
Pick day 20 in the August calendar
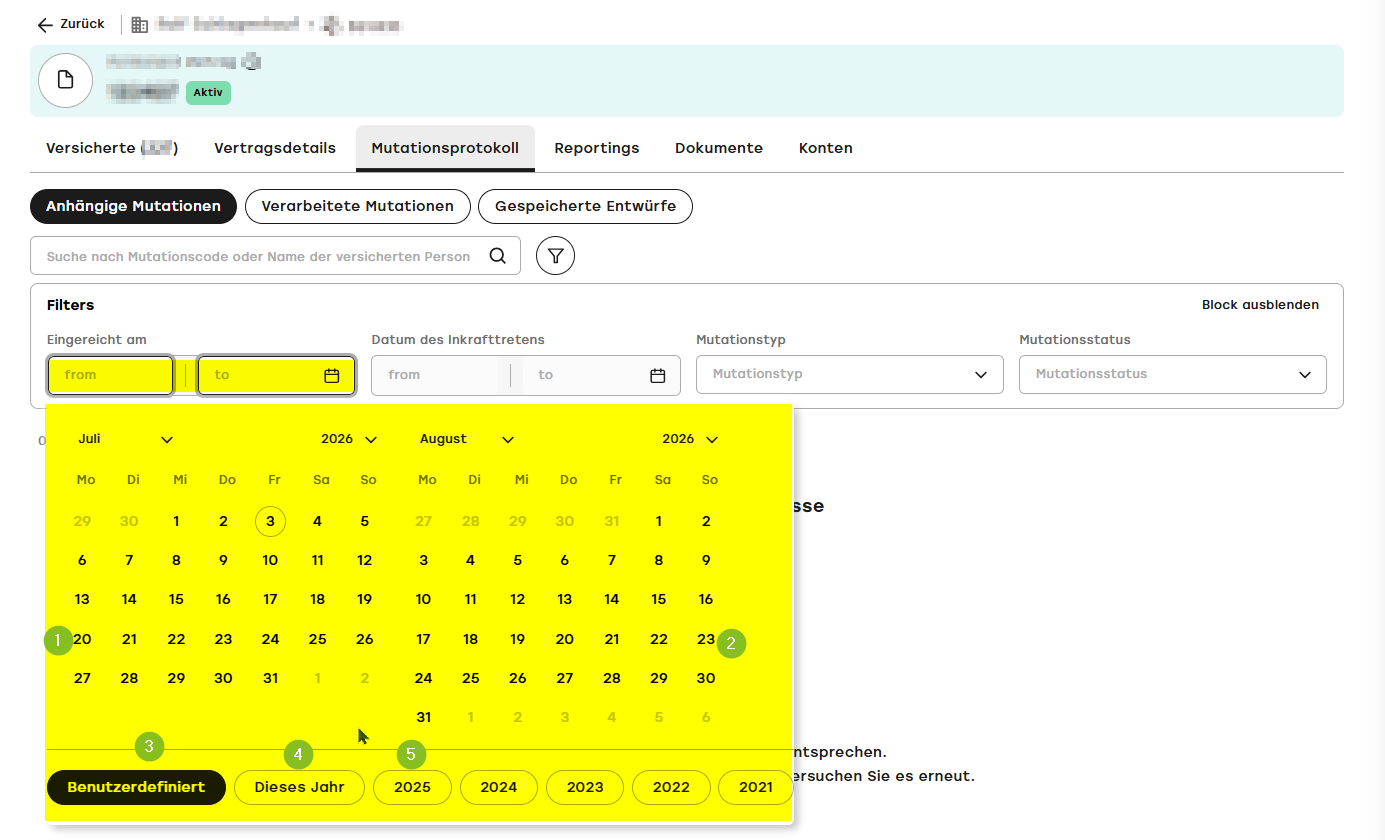(565, 639)
